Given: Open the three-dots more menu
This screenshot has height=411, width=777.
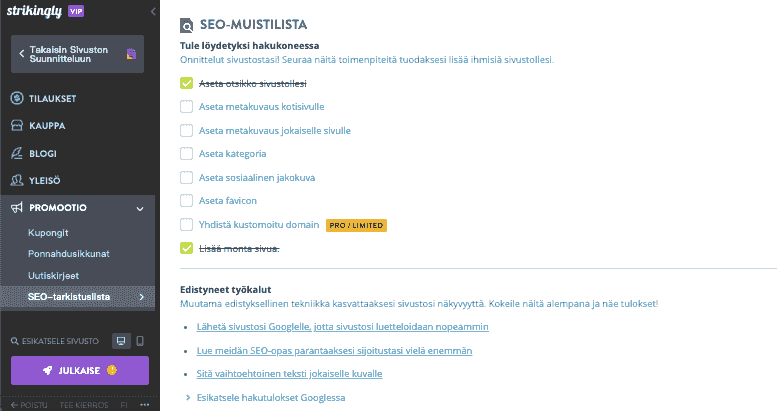Looking at the screenshot, I should [145, 405].
